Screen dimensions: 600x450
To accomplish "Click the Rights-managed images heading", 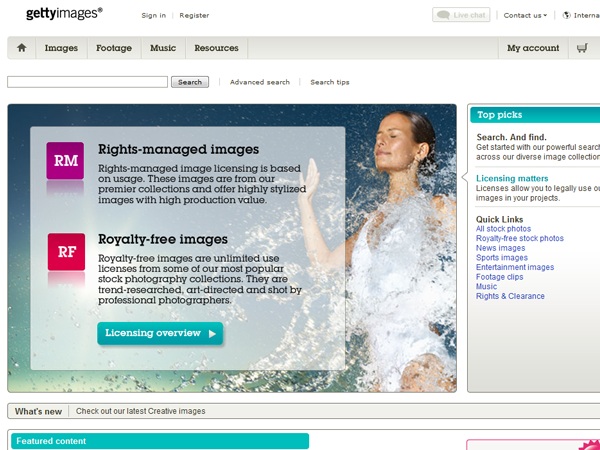I will coord(178,149).
